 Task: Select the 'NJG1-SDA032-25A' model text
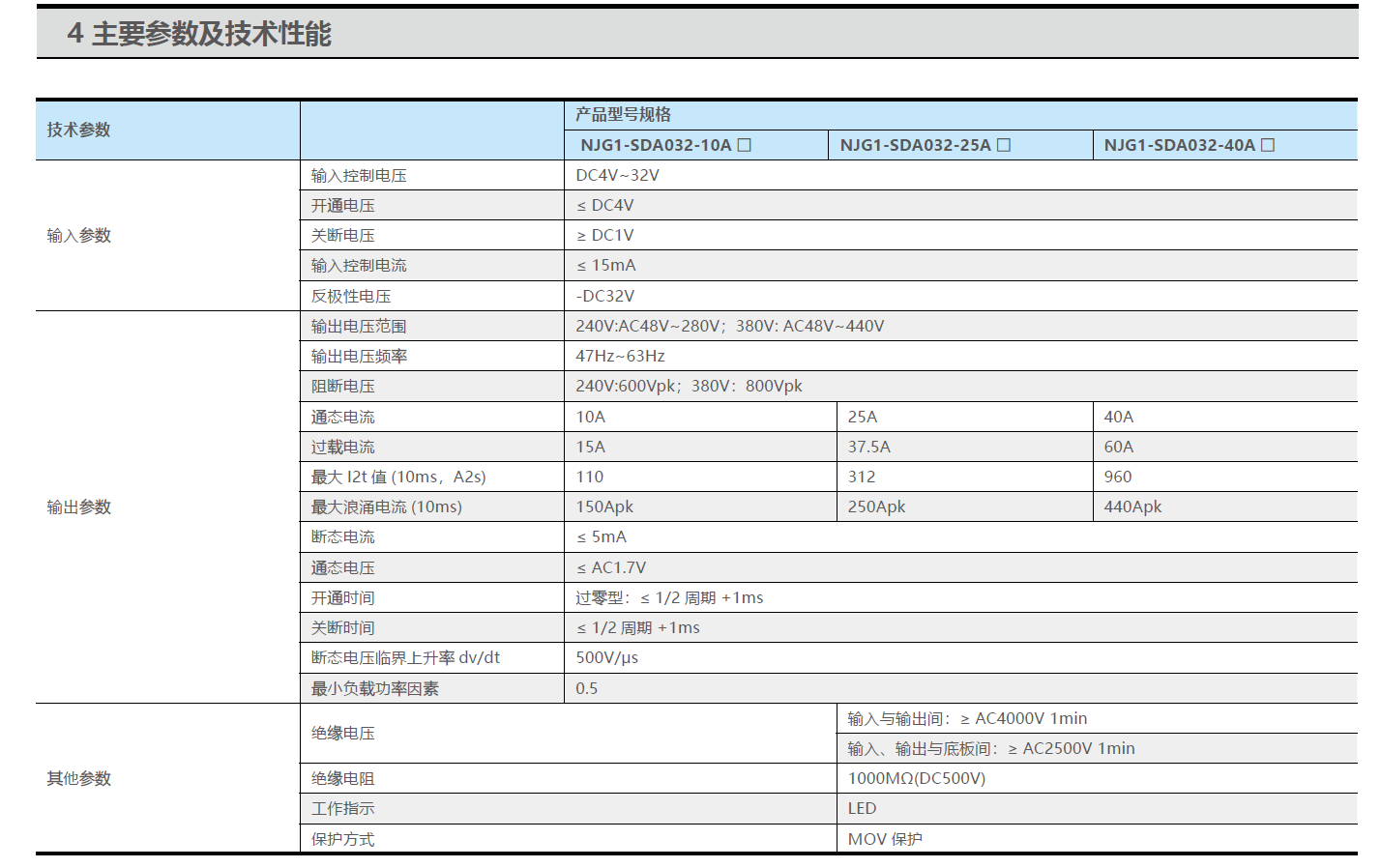click(915, 145)
